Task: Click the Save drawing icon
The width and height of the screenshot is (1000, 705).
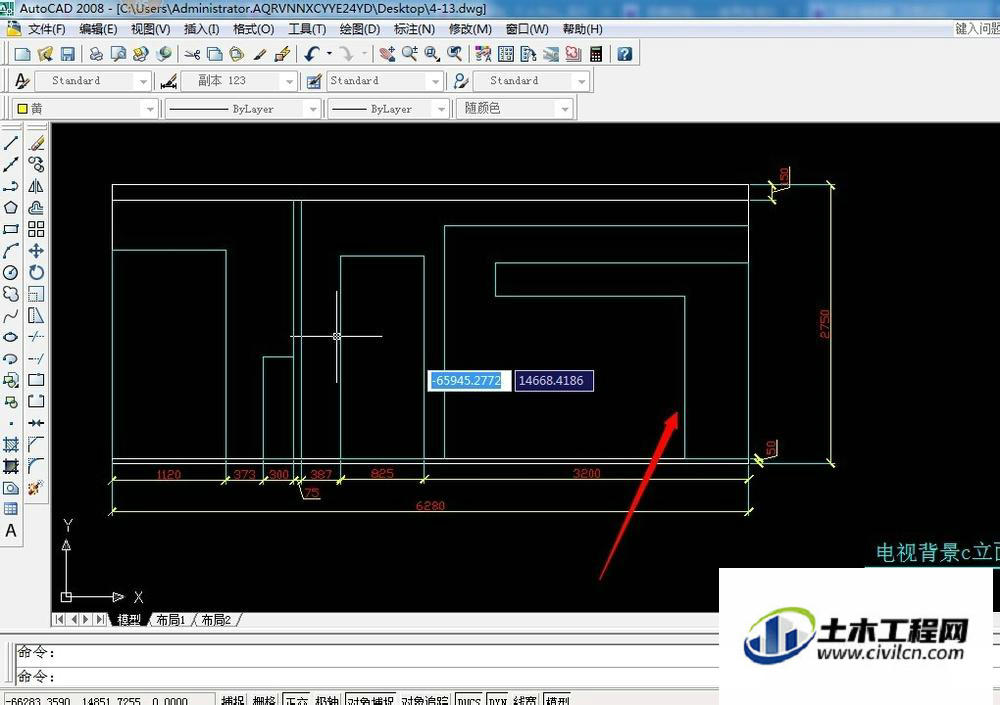Action: tap(68, 54)
